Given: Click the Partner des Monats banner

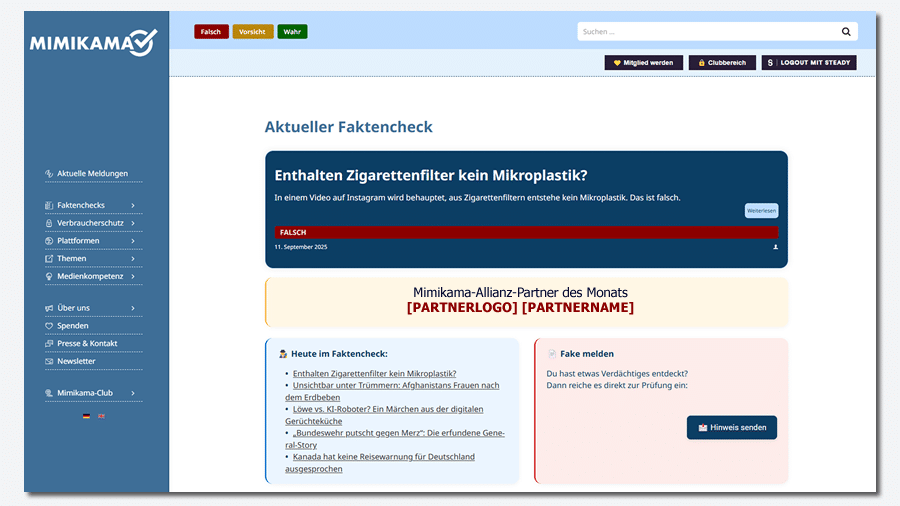Looking at the screenshot, I should 526,302.
